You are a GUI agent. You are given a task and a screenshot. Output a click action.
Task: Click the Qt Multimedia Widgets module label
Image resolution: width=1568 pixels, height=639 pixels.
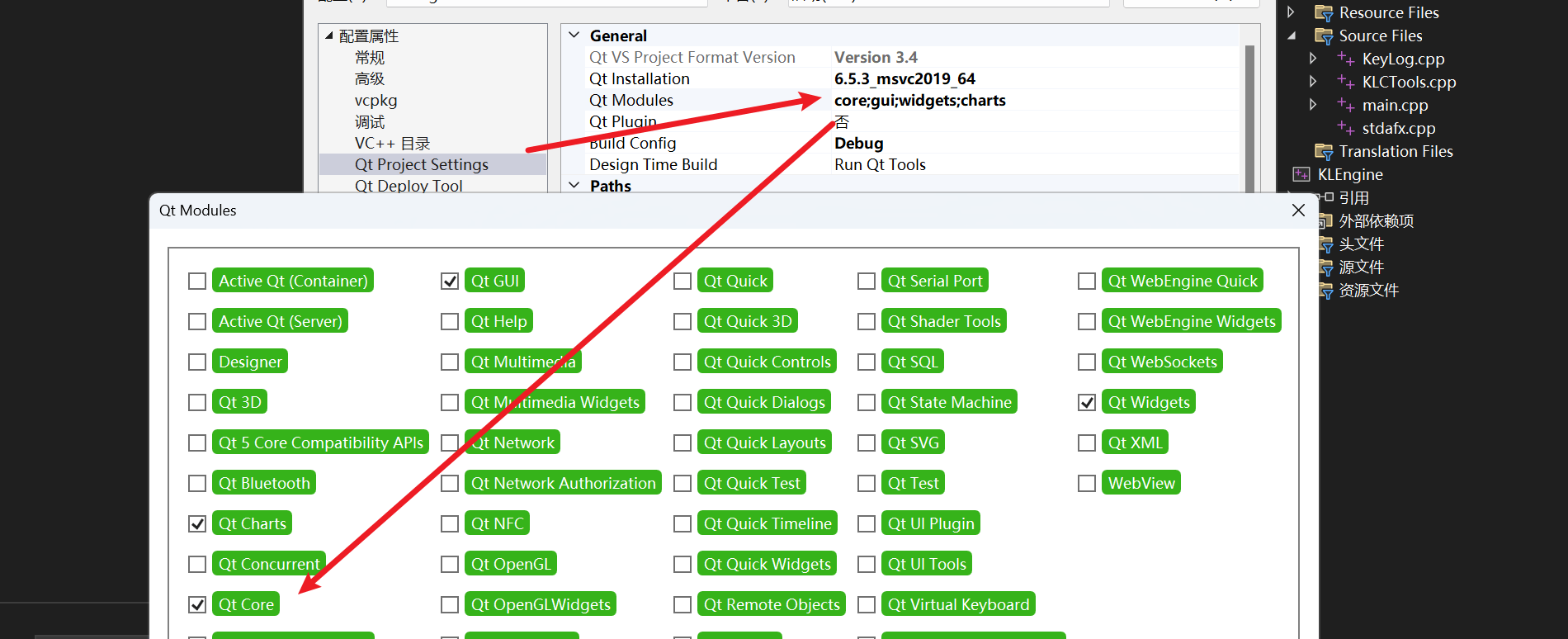point(555,403)
